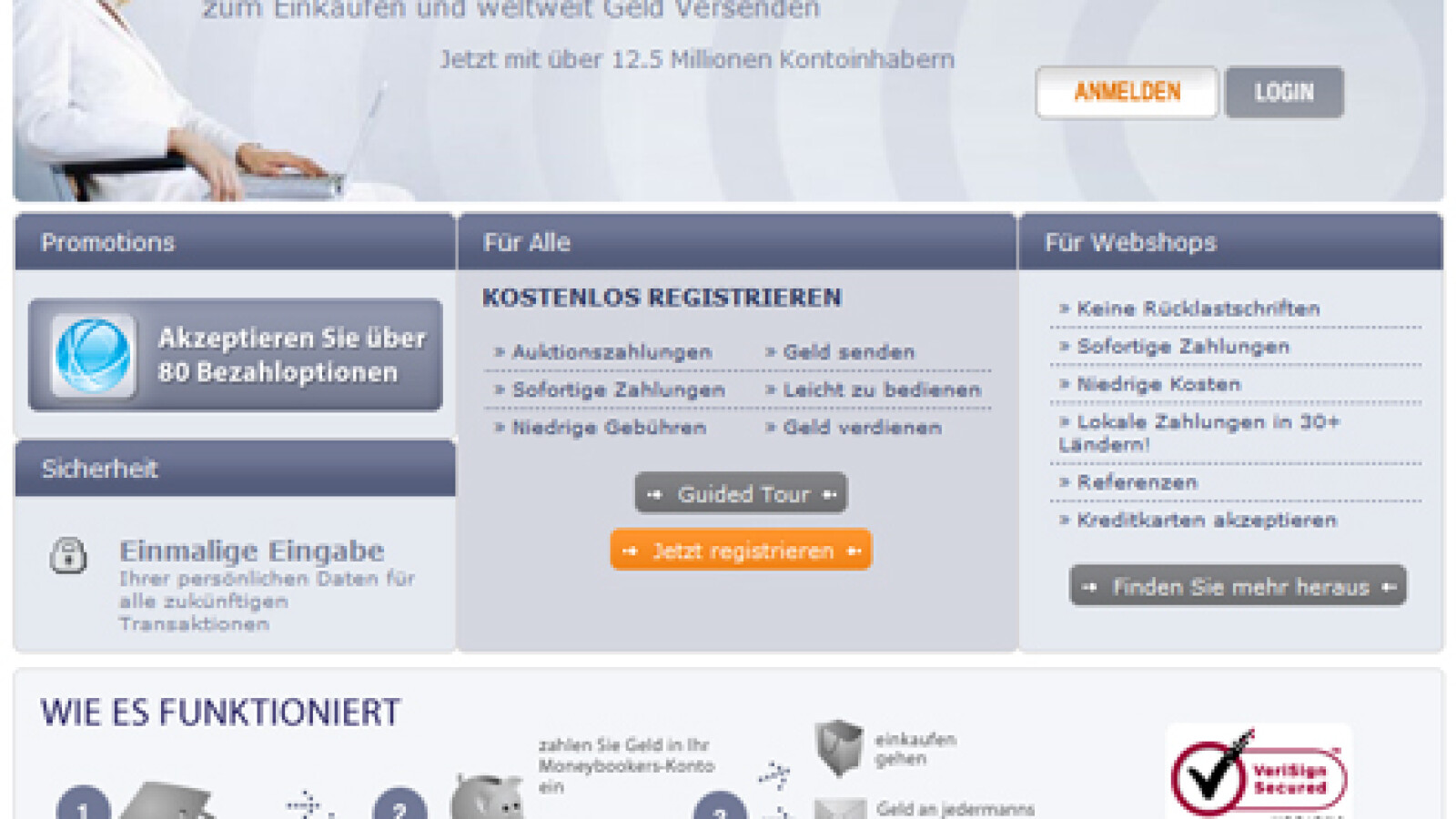The height and width of the screenshot is (819, 1456).
Task: Start the Guided Tour
Action: pos(740,494)
